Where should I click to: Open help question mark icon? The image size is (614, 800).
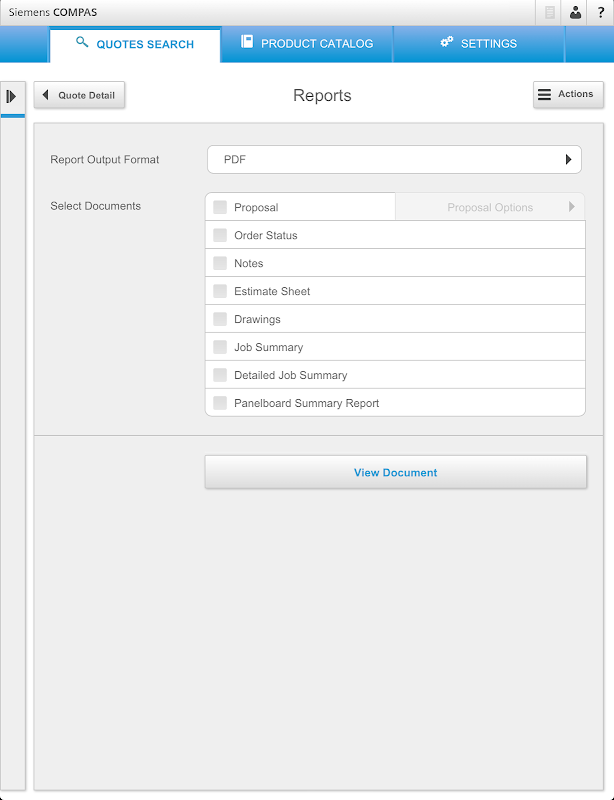point(600,13)
